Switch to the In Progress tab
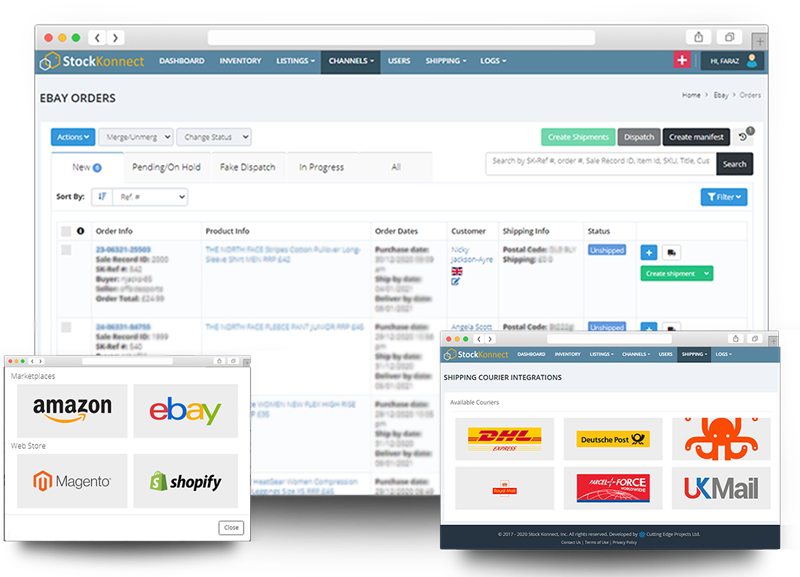The image size is (800, 577). click(321, 167)
